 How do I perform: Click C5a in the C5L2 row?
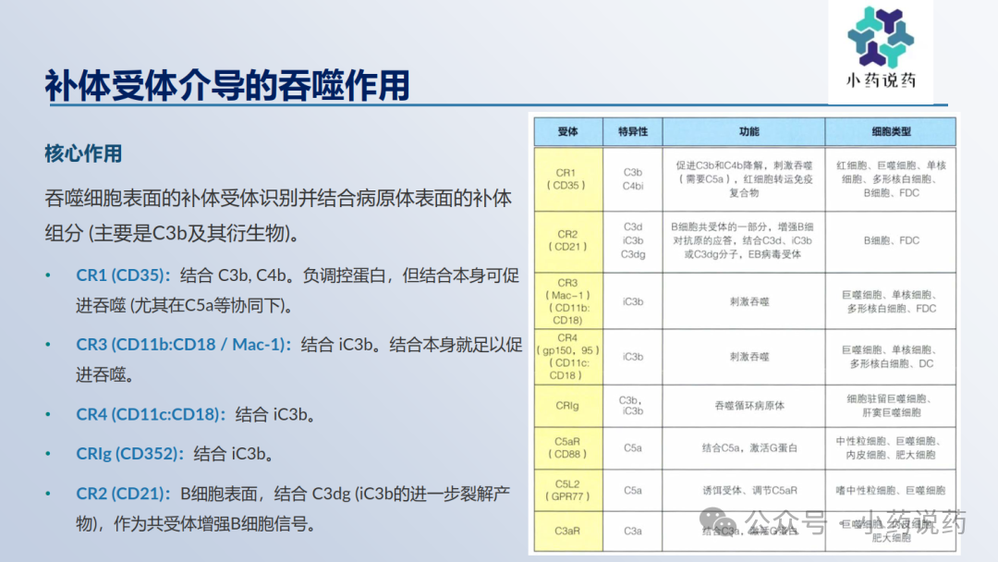(633, 490)
